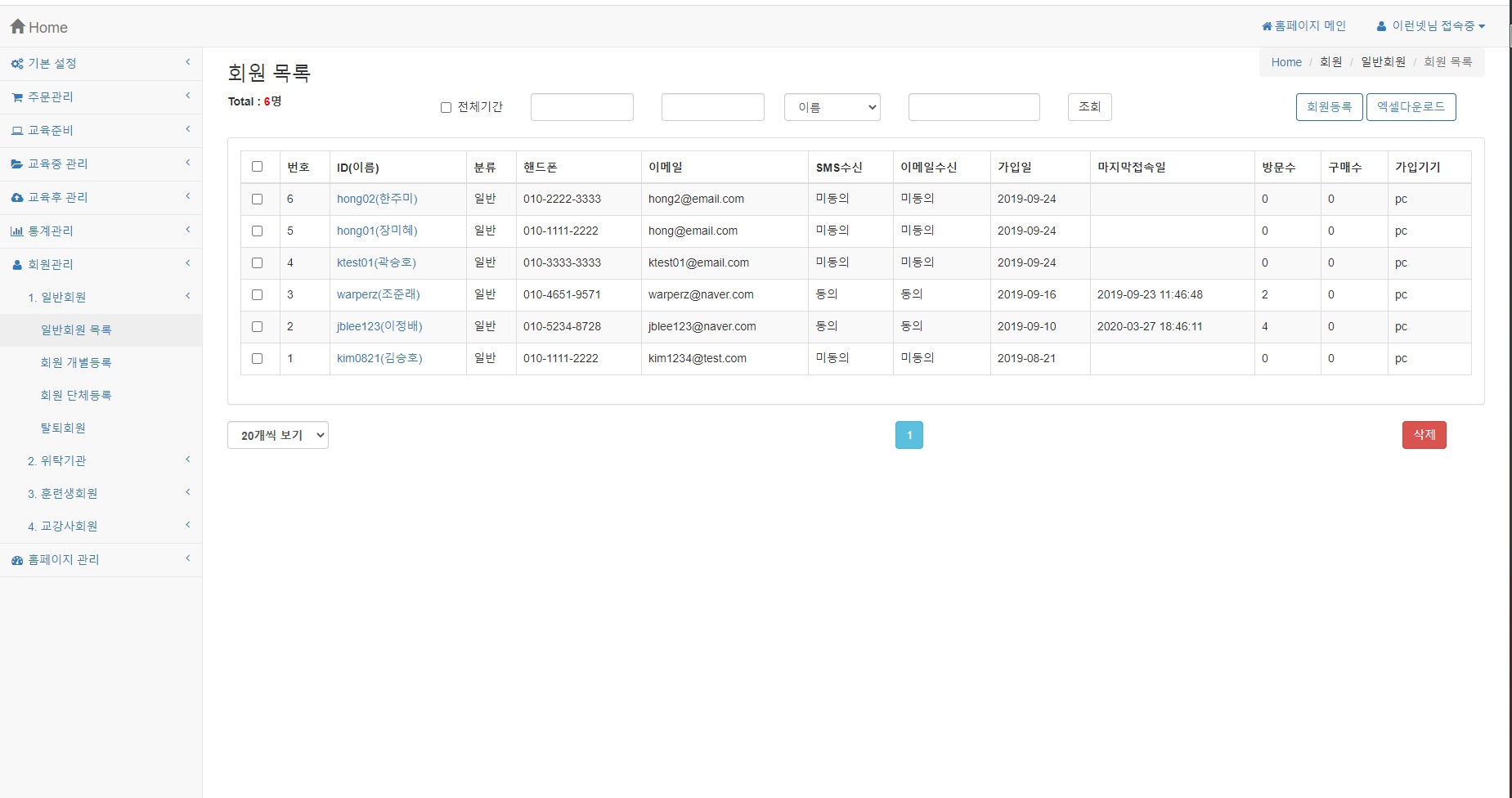Expand the 4. 교강사회원 submenu chevron
Viewport: 1512px width, 798px height.
point(188,525)
